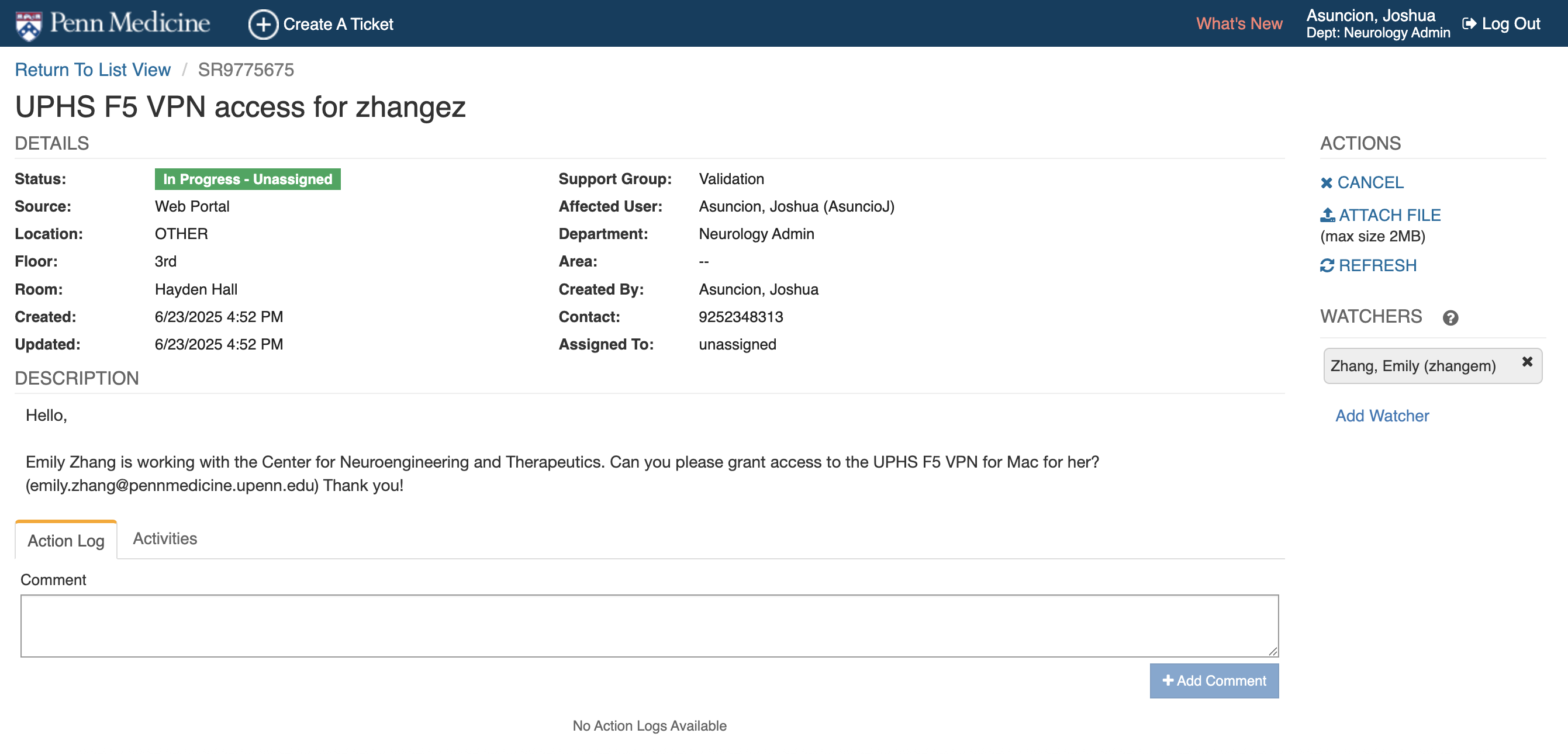Click the Add Comment button
This screenshot has width=1568, height=754.
click(x=1214, y=680)
